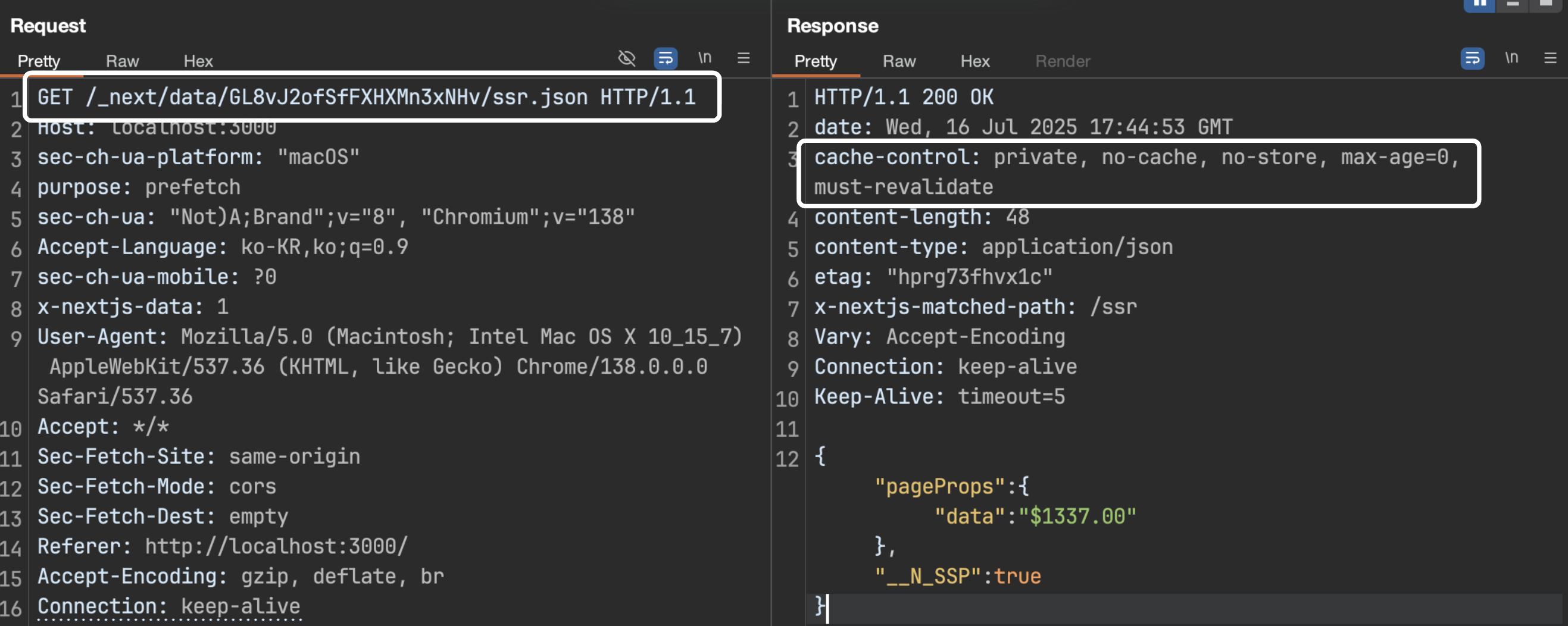Image resolution: width=1568 pixels, height=626 pixels.
Task: Switch to the Request Hex tab
Action: 198,61
